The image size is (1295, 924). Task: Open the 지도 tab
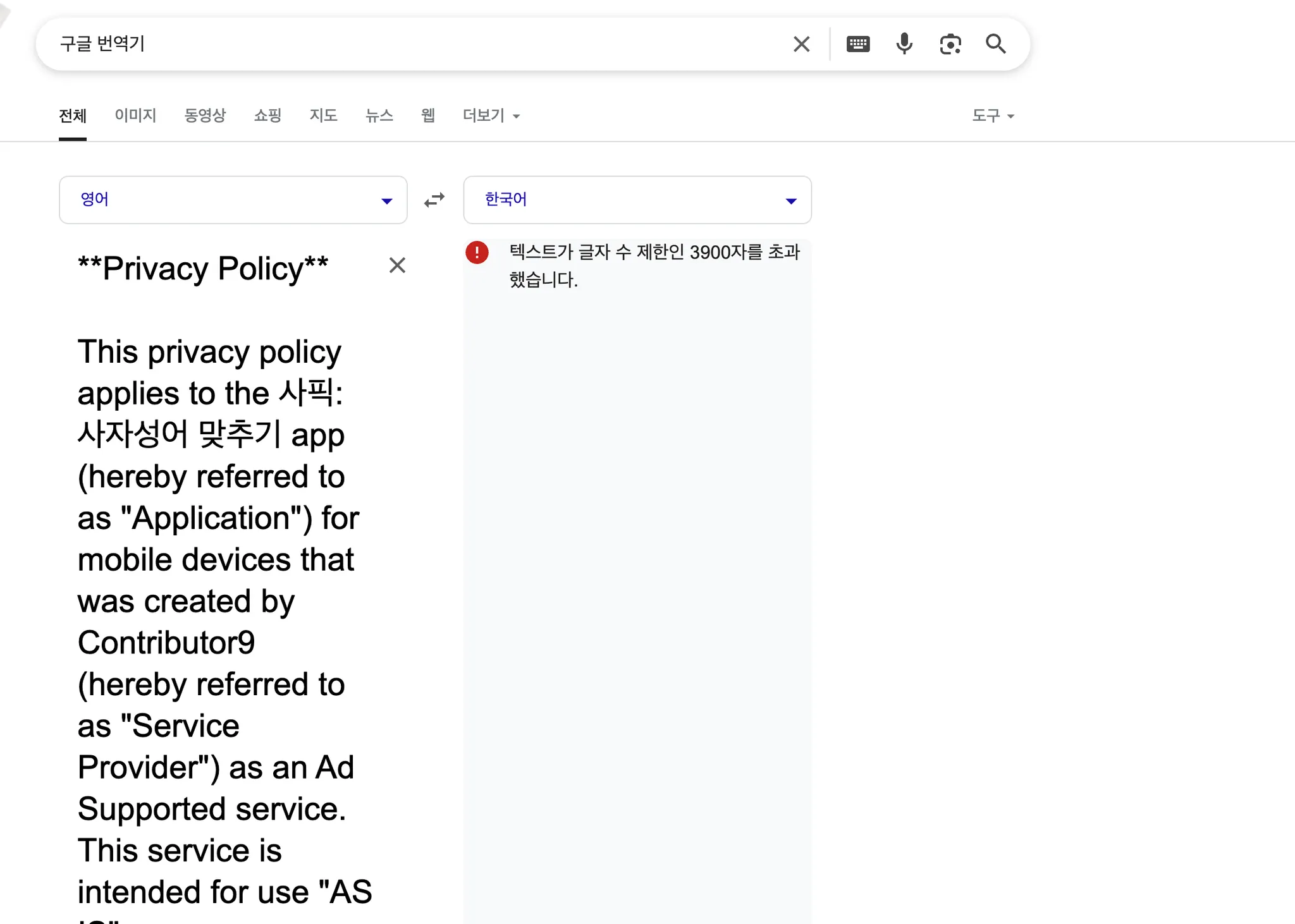(x=323, y=116)
